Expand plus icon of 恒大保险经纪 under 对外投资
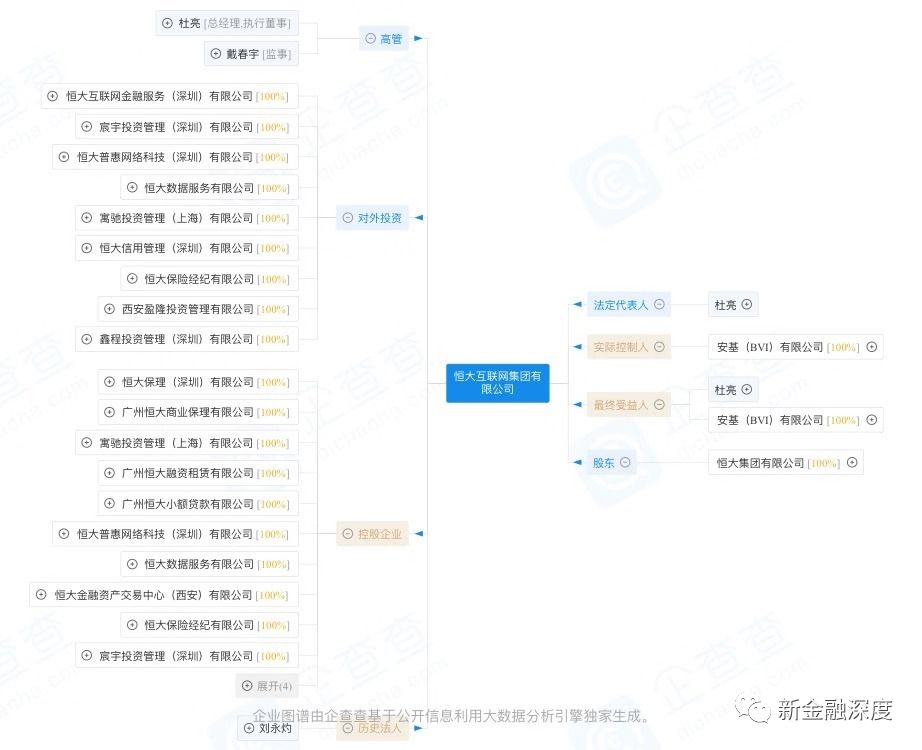Image resolution: width=922 pixels, height=750 pixels. (132, 278)
